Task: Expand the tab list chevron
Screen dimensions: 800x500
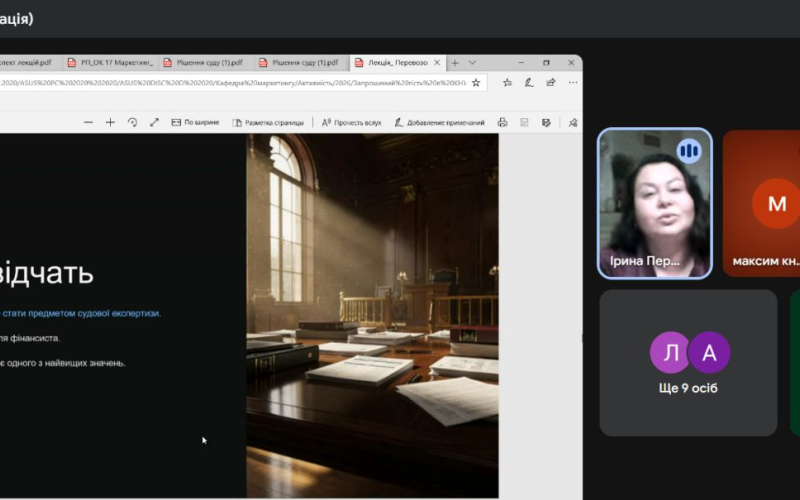Action: [x=472, y=62]
